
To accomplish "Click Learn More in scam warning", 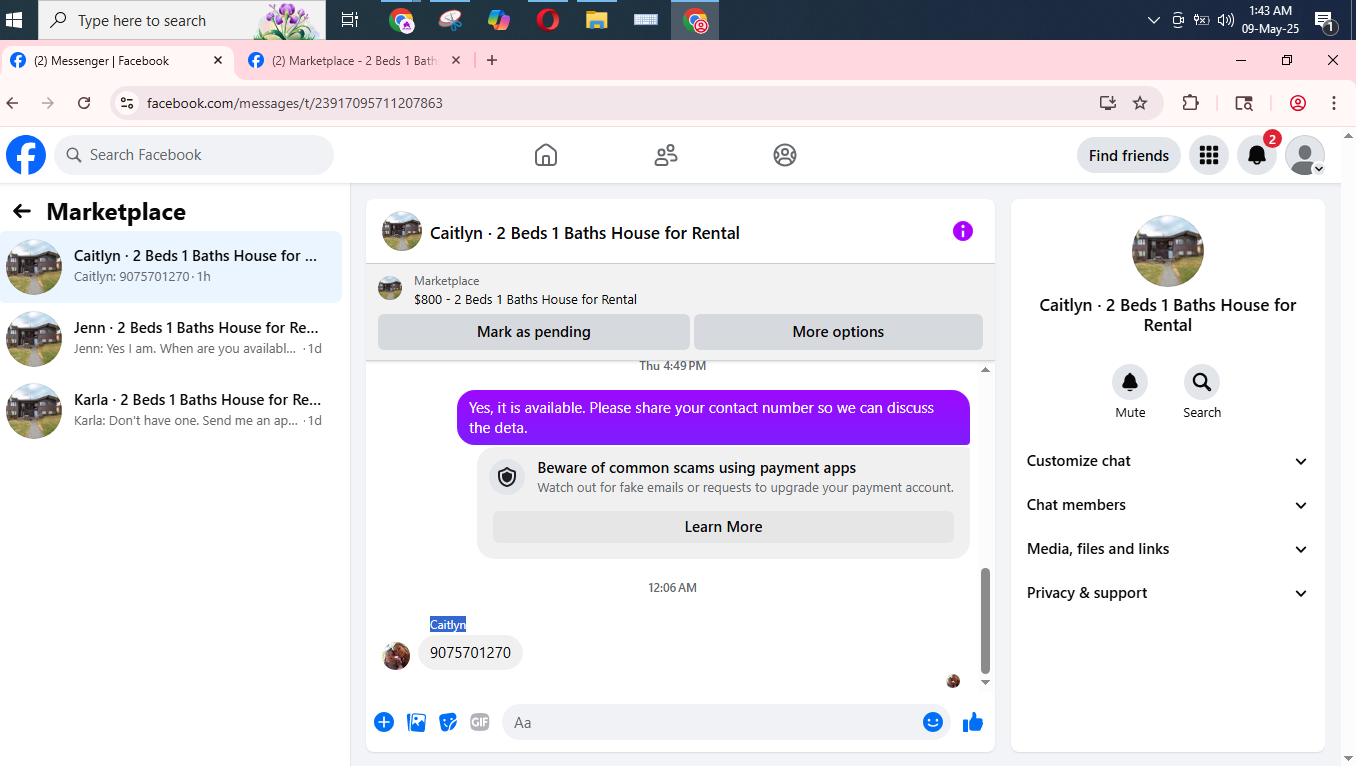I will [x=723, y=527].
